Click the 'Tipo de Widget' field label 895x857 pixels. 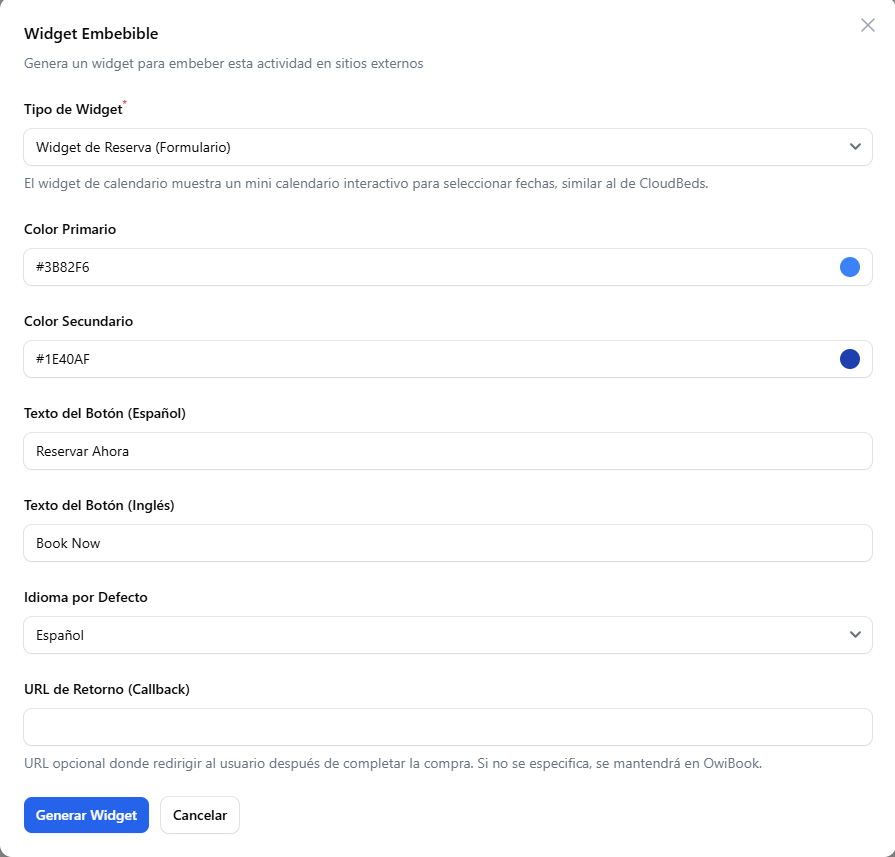pyautogui.click(x=72, y=110)
